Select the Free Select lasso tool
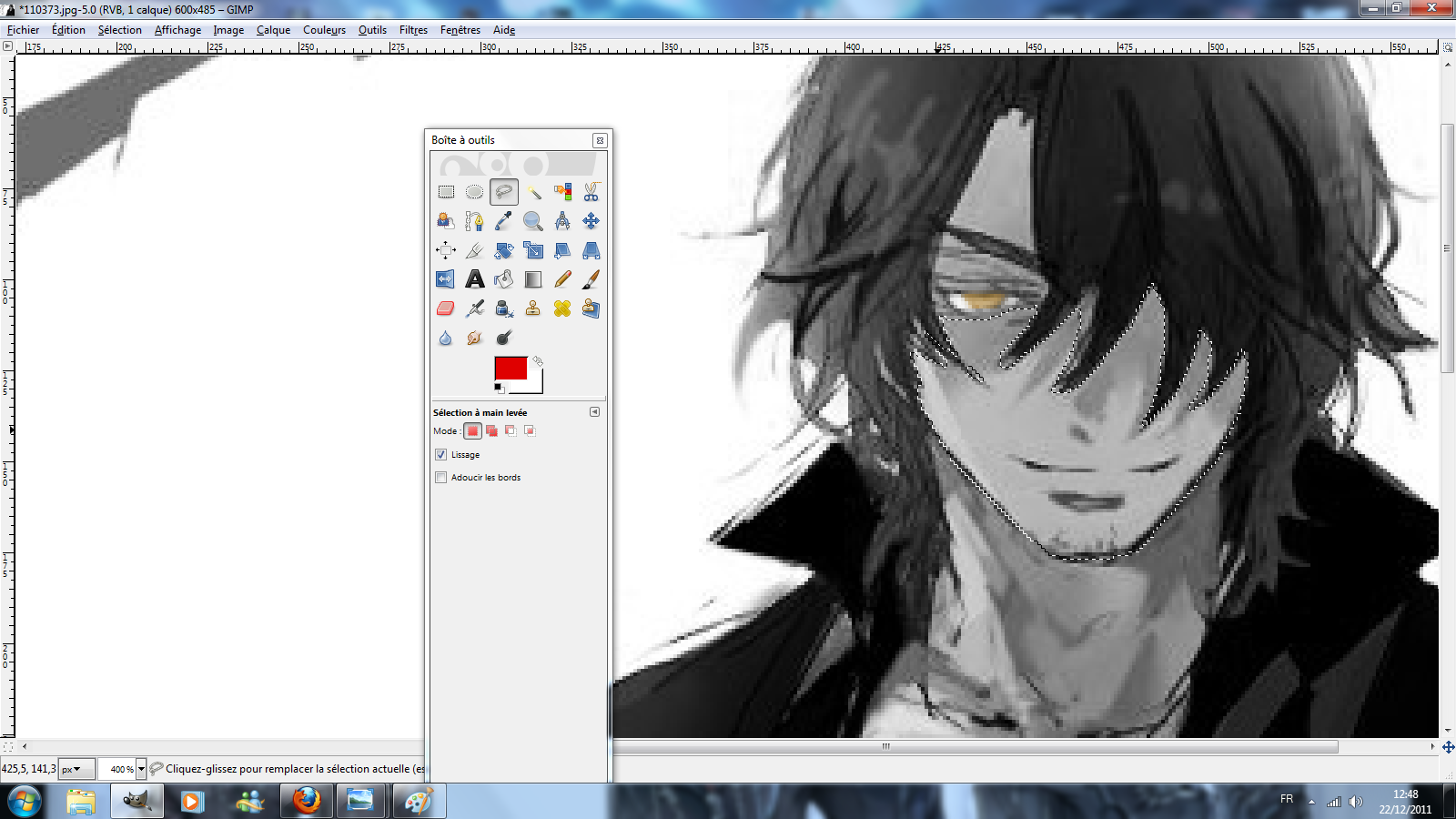Viewport: 1456px width, 819px height. point(504,192)
